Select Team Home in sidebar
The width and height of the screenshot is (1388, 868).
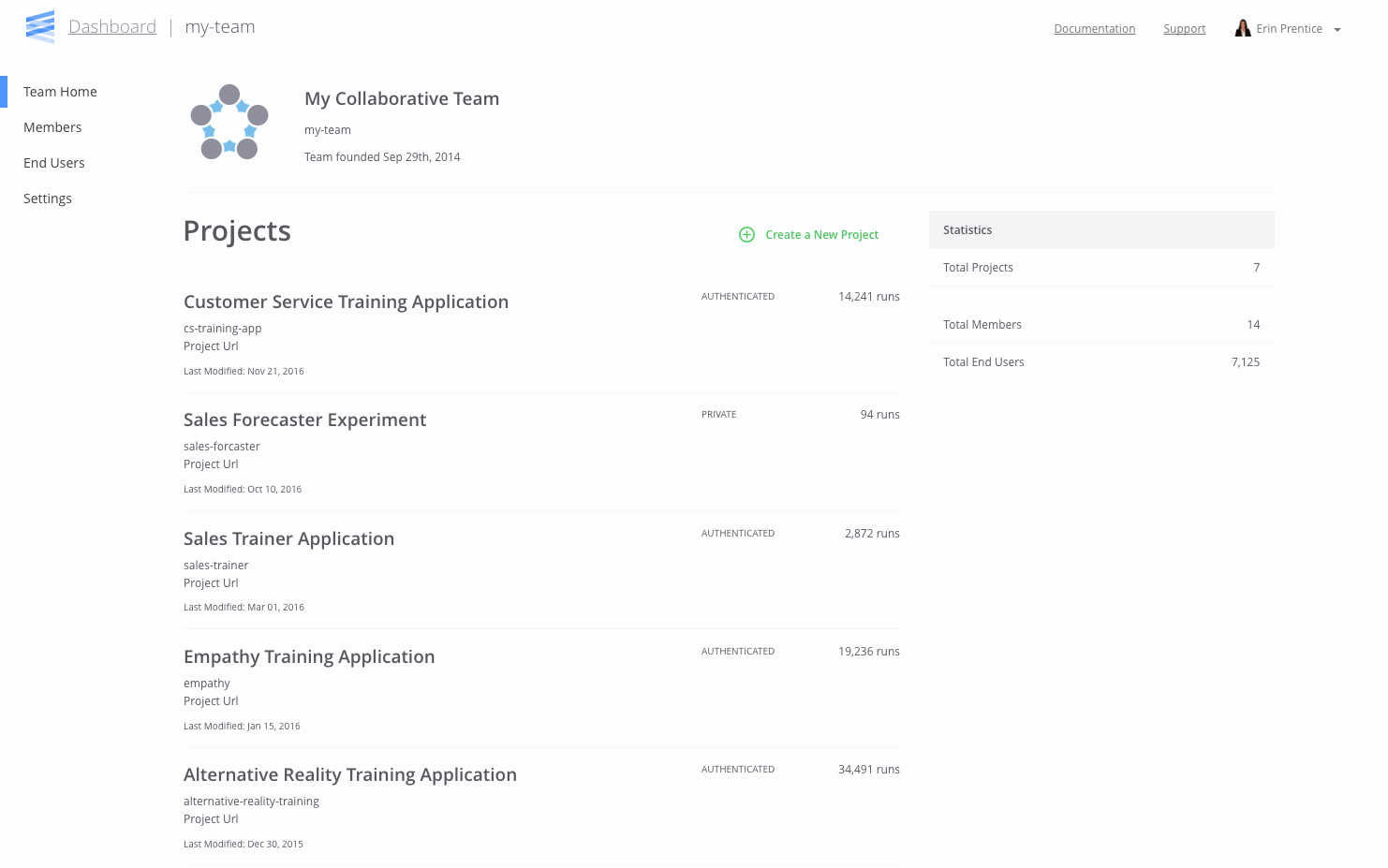[x=60, y=92]
